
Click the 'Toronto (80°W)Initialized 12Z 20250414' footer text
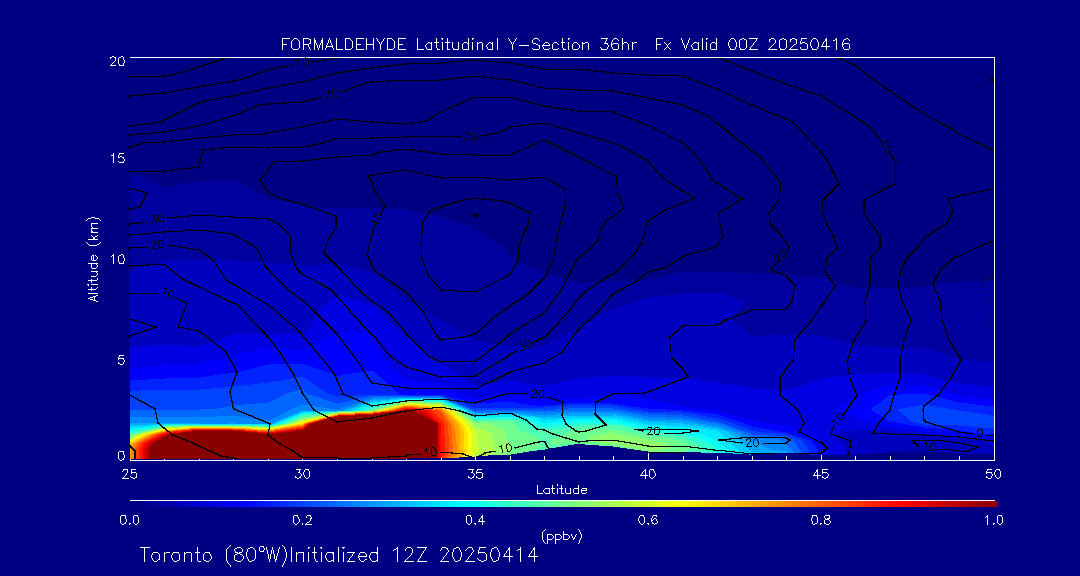coord(339,555)
